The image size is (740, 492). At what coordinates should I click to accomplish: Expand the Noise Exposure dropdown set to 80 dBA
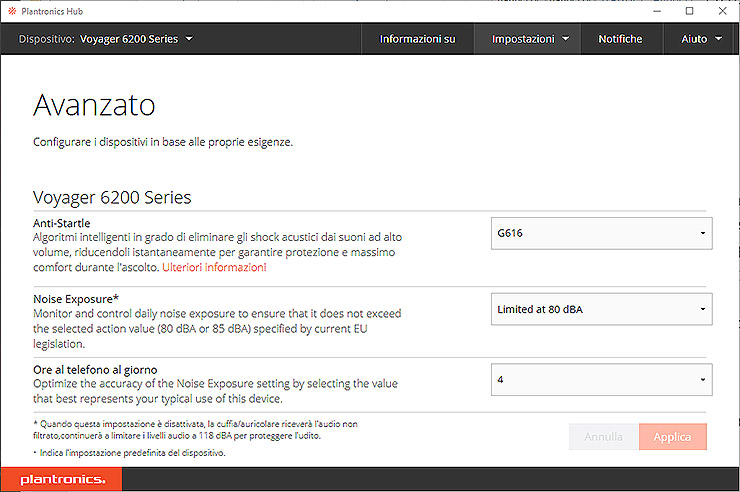pos(601,309)
